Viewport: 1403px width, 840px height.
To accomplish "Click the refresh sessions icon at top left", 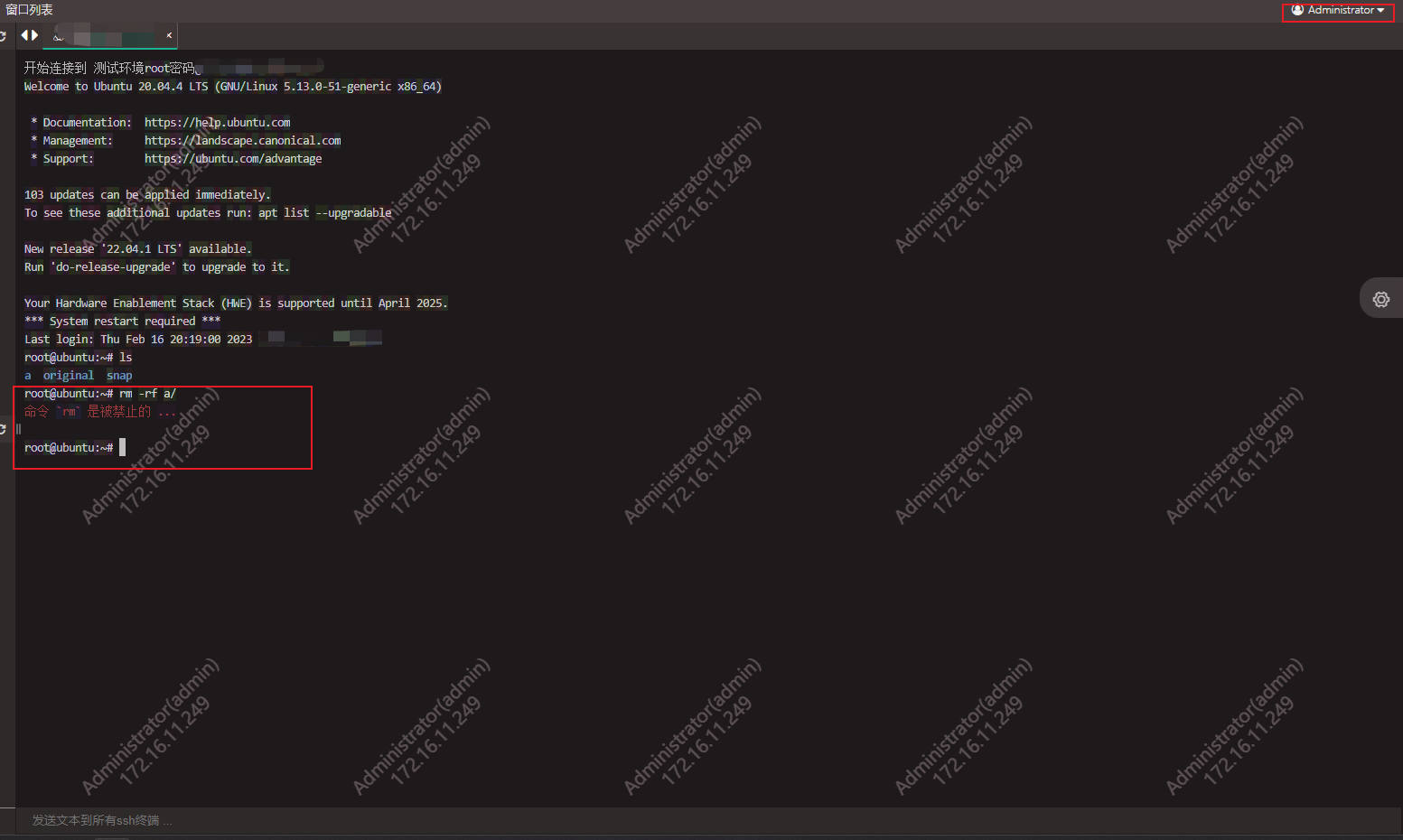I will pos(3,35).
